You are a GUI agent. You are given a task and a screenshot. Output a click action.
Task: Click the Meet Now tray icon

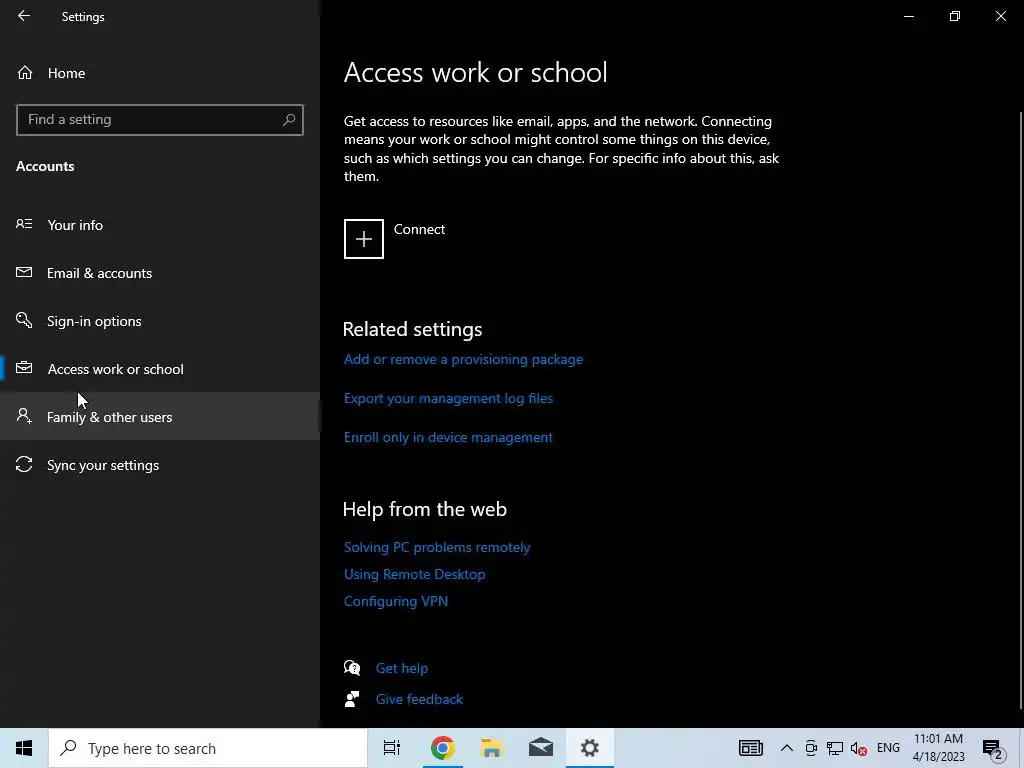coord(811,748)
